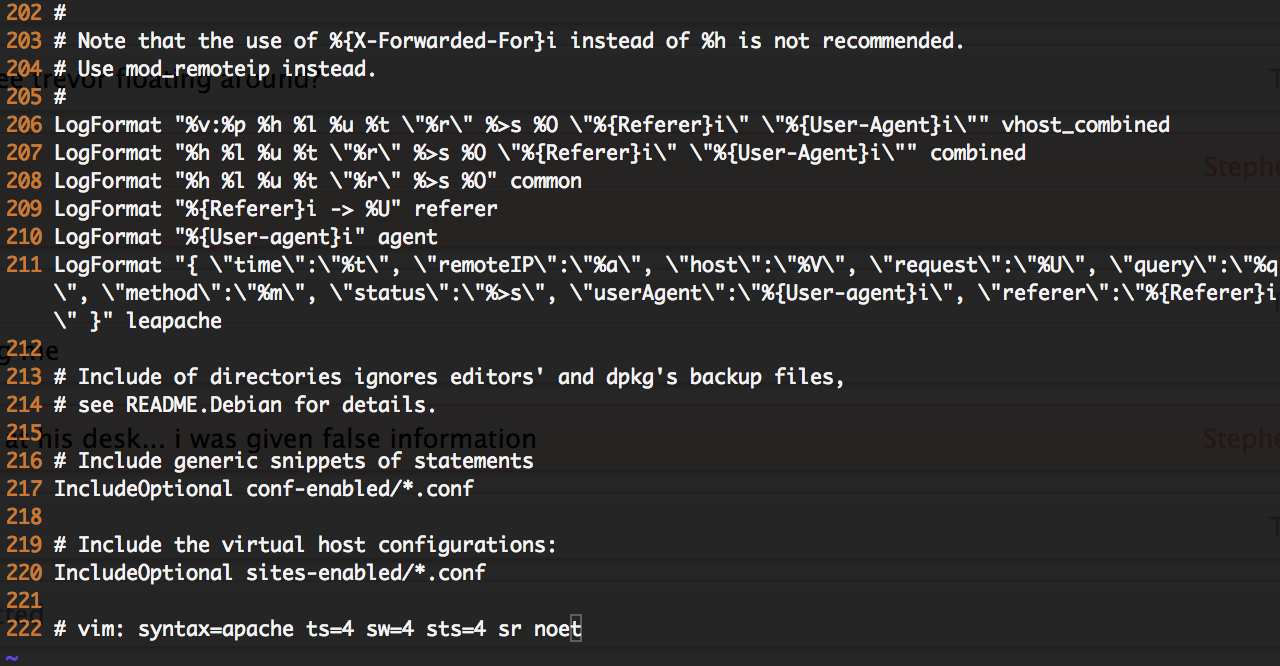The width and height of the screenshot is (1280, 666).
Task: Place cursor on 'vhost_combined' format name
Action: pos(1085,125)
